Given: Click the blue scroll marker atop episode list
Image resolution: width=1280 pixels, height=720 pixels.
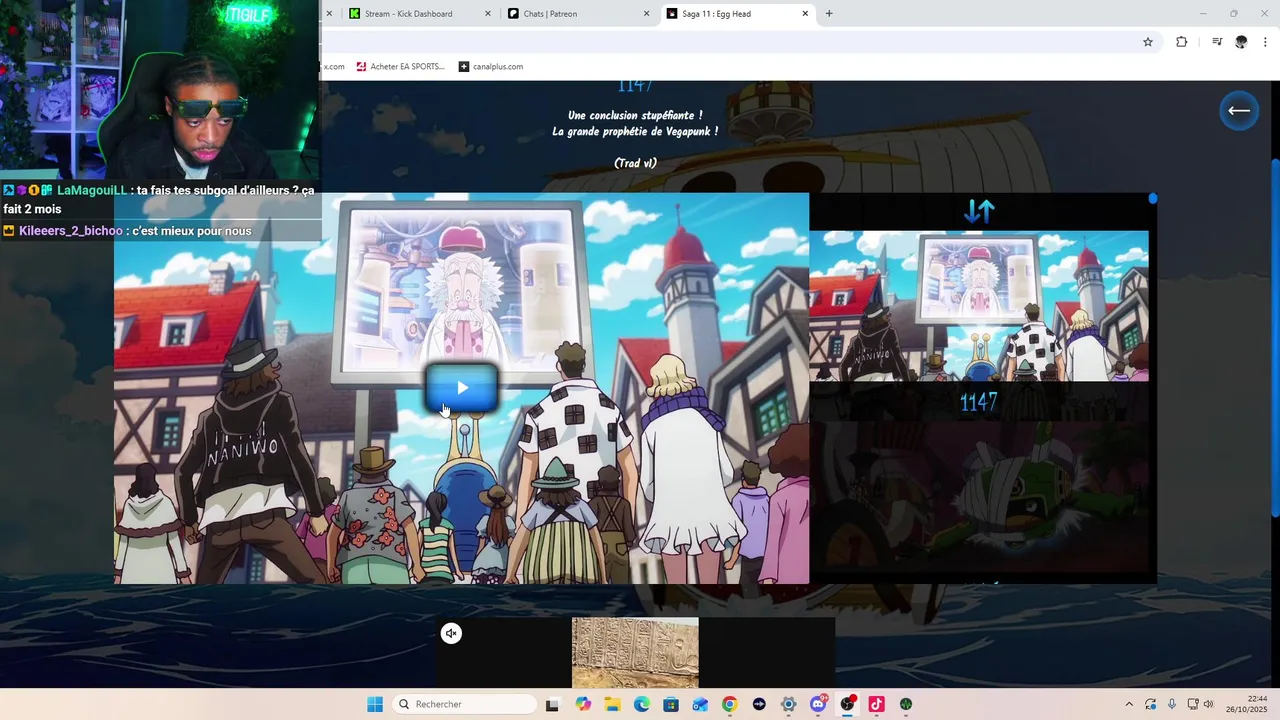Looking at the screenshot, I should coord(1153,199).
